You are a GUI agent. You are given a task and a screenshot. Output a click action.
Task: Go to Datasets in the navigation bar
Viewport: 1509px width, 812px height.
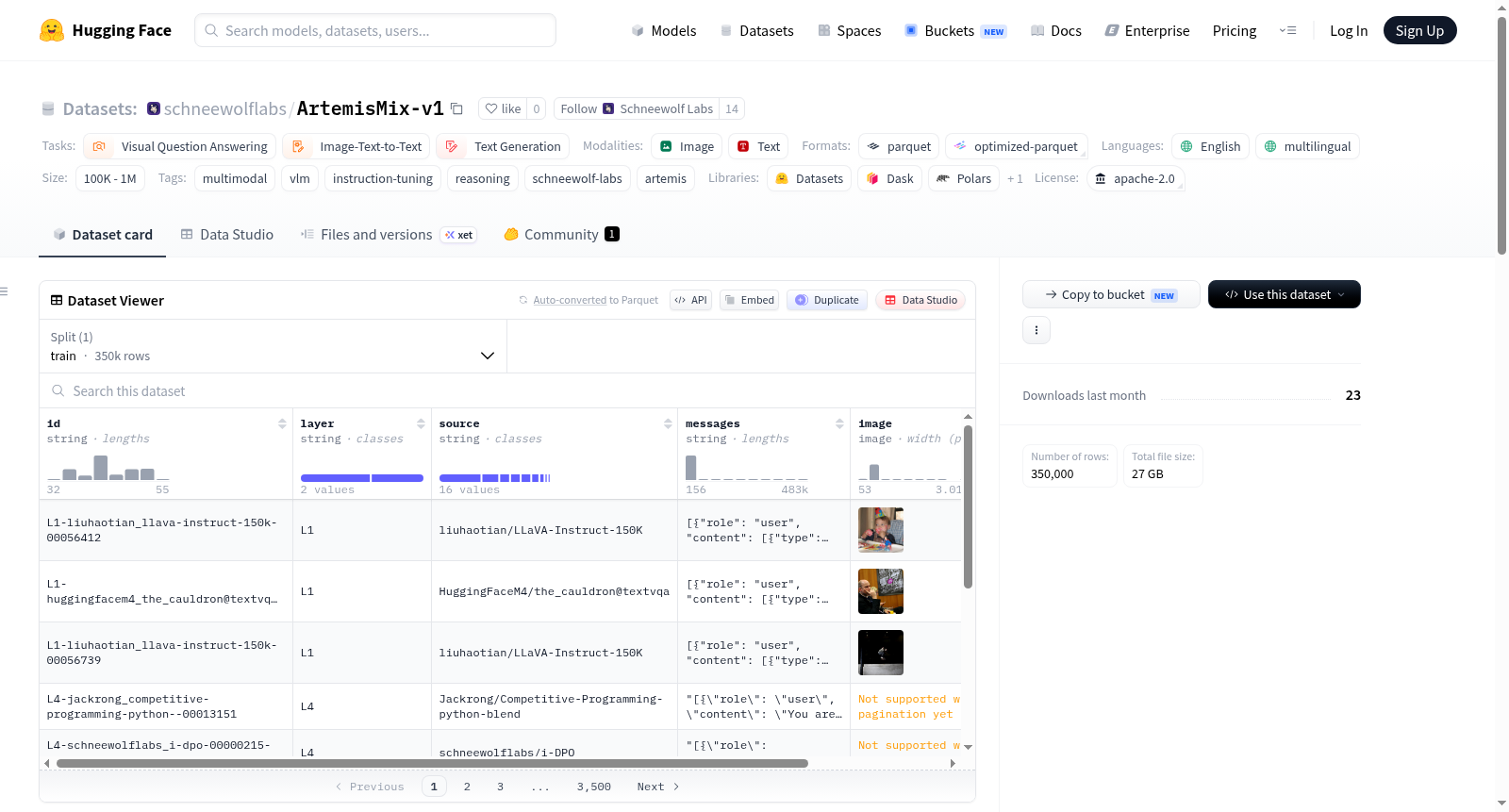point(756,31)
